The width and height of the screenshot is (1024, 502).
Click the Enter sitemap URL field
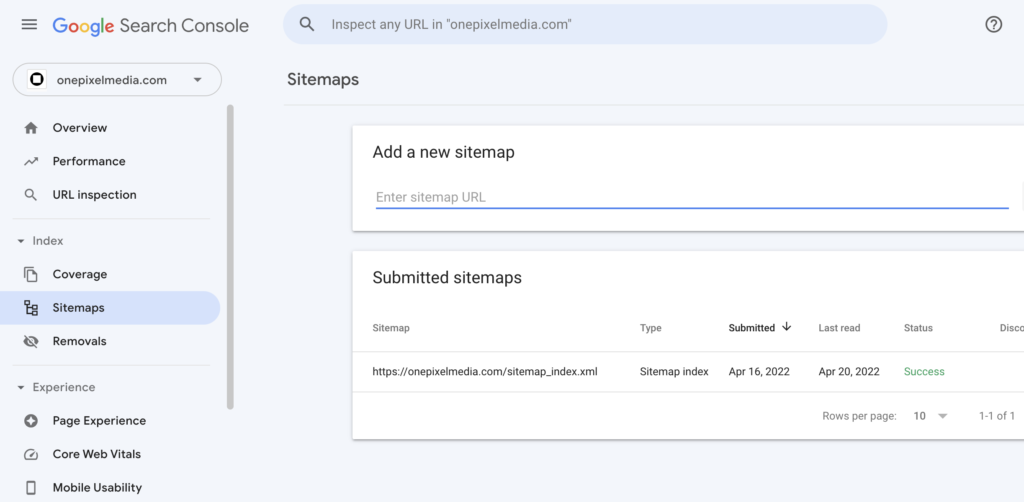tap(692, 197)
